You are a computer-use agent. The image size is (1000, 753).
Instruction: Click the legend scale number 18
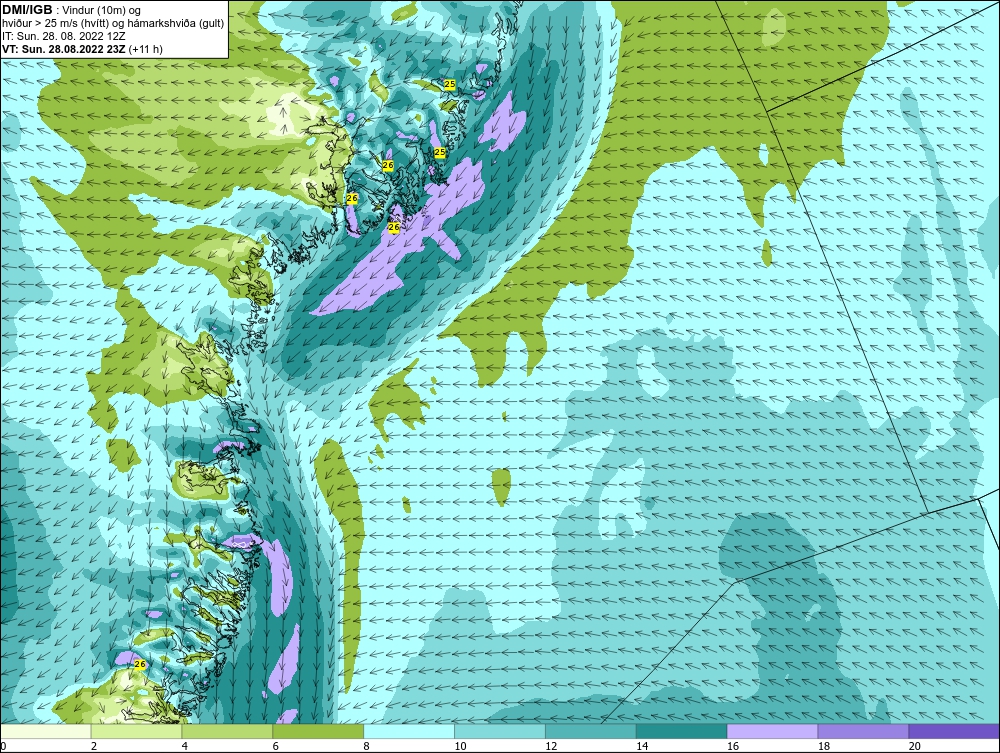(824, 746)
